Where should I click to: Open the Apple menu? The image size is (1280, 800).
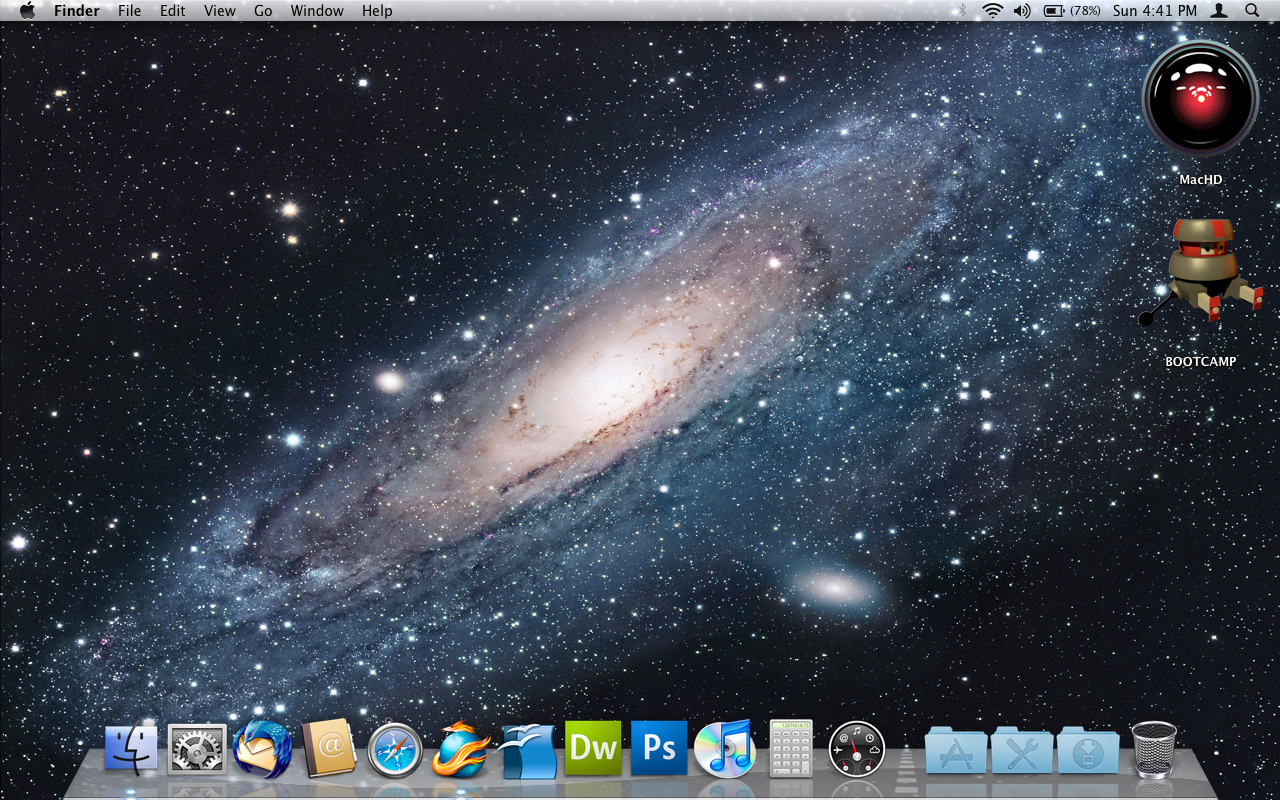click(27, 11)
